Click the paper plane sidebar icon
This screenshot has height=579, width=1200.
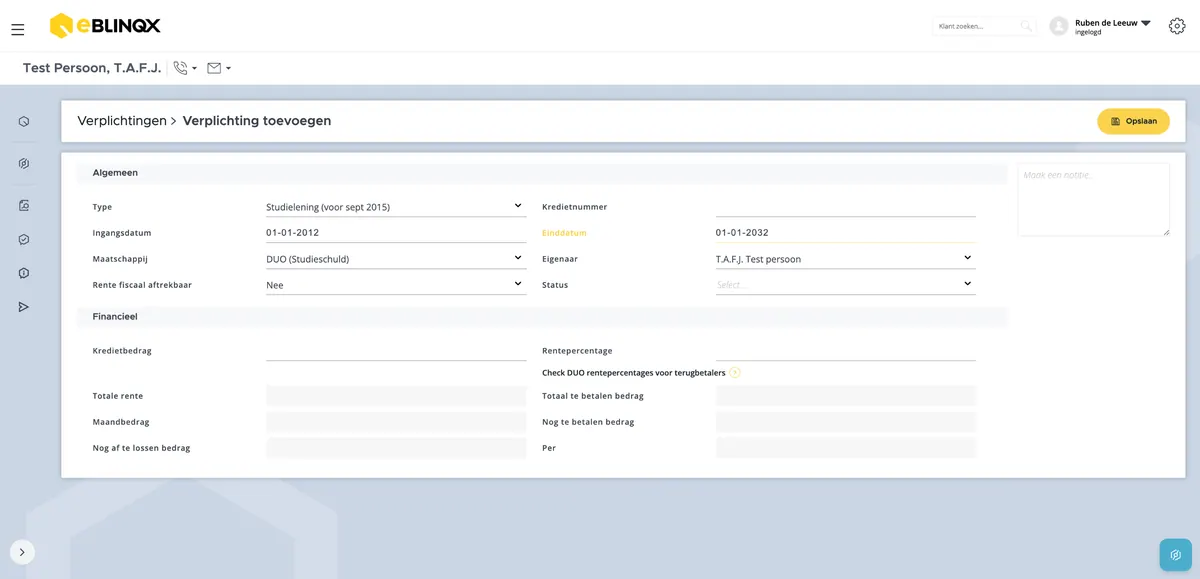[24, 307]
